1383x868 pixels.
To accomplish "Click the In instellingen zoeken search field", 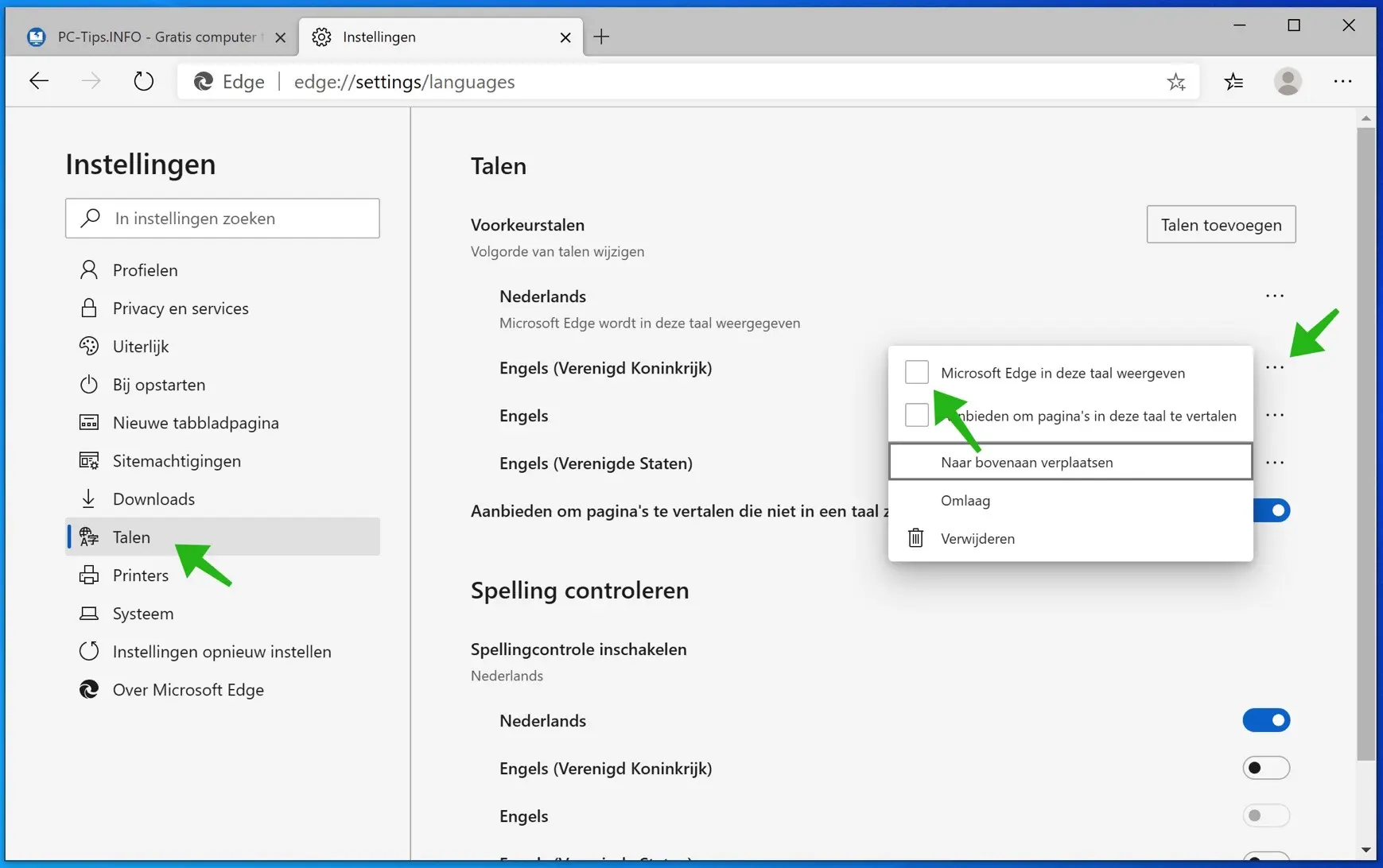I will coord(223,218).
